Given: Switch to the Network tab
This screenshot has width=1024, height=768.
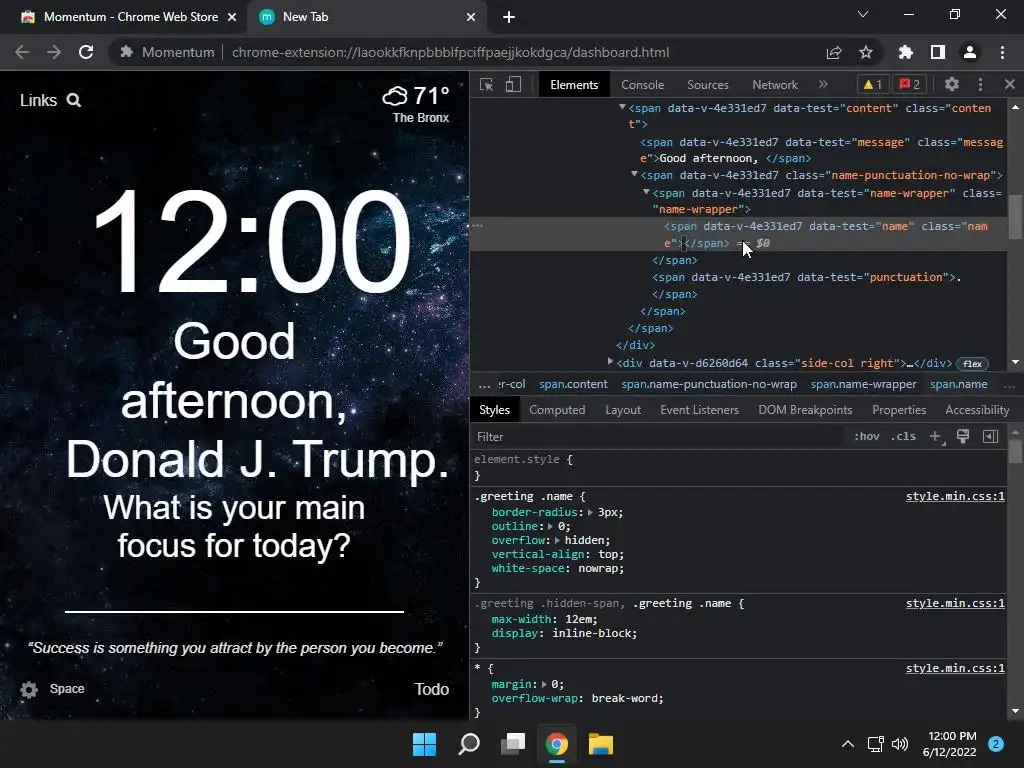Looking at the screenshot, I should click(x=775, y=85).
